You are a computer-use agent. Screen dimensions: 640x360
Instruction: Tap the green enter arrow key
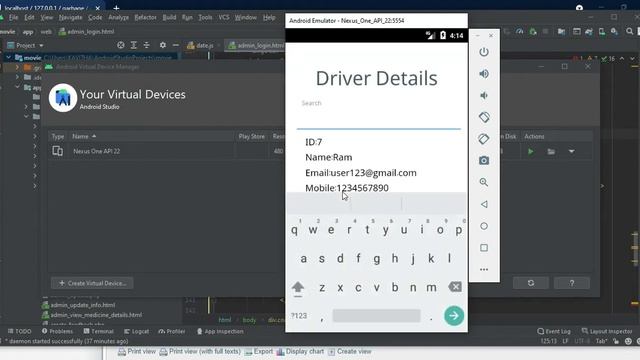pyautogui.click(x=454, y=316)
